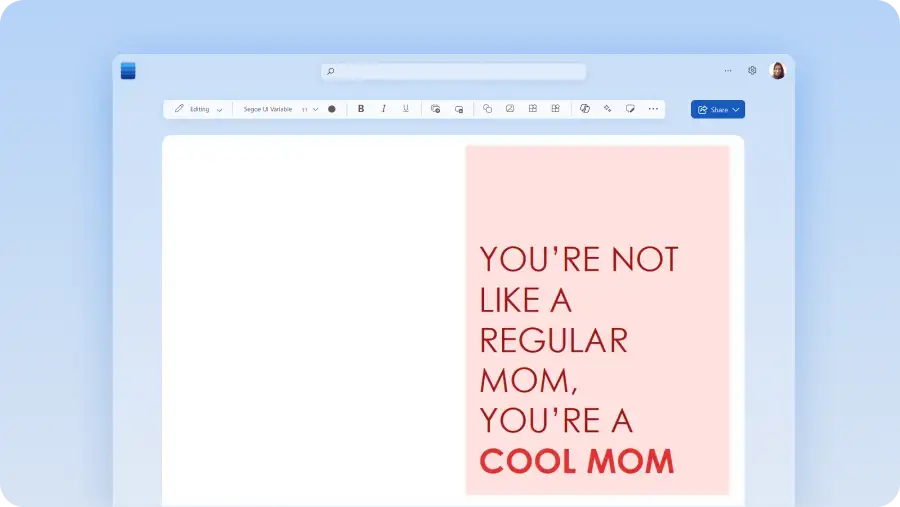This screenshot has height=507, width=900.
Task: Open the black font color swatch
Action: (x=332, y=109)
